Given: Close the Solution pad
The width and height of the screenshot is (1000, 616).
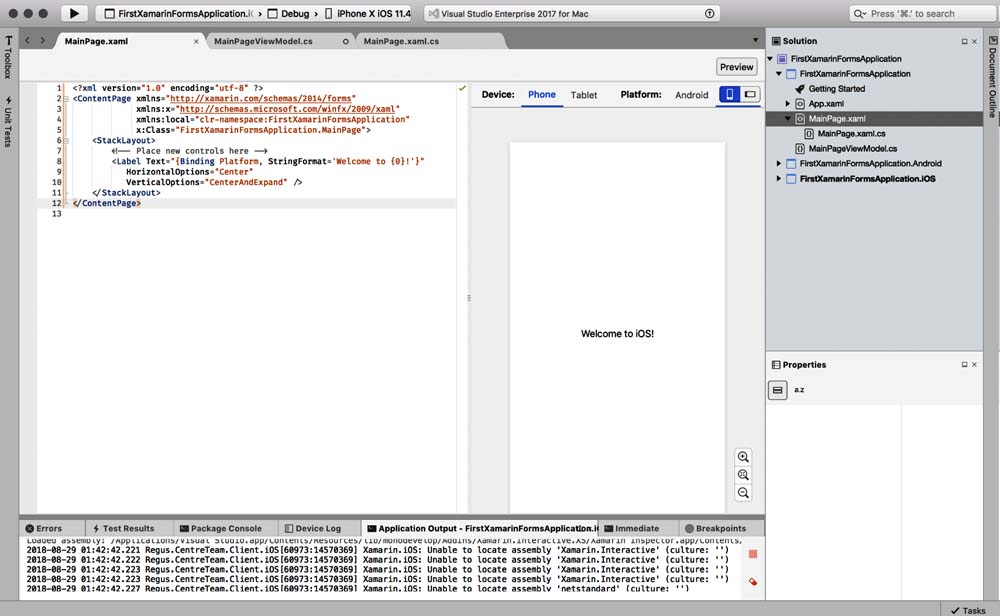Looking at the screenshot, I should tap(974, 41).
